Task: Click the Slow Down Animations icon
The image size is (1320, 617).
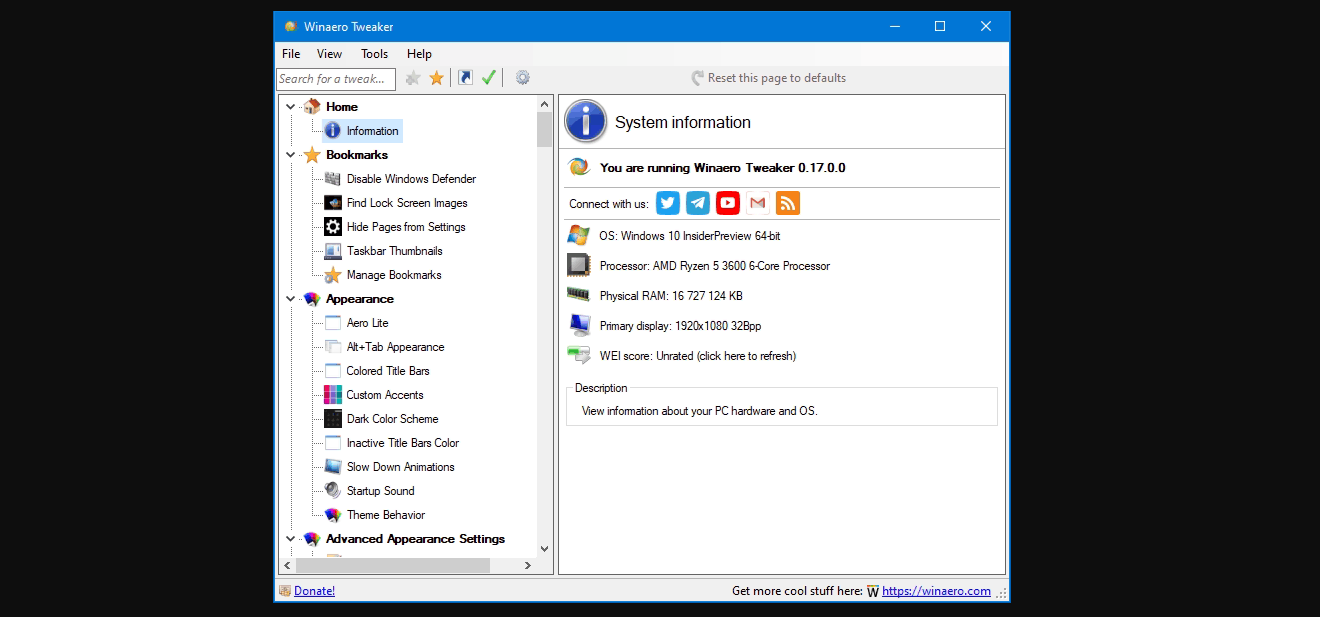Action: [333, 467]
